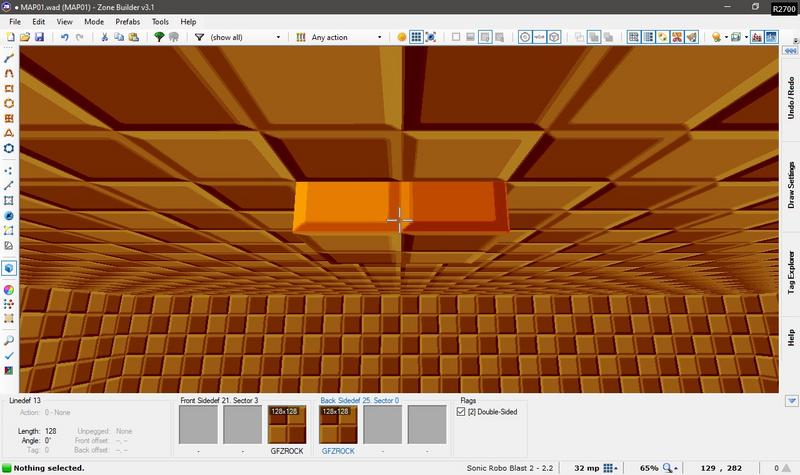Select the Visual Mode cube icon in sidebar
The height and width of the screenshot is (475, 800).
tap(9, 269)
